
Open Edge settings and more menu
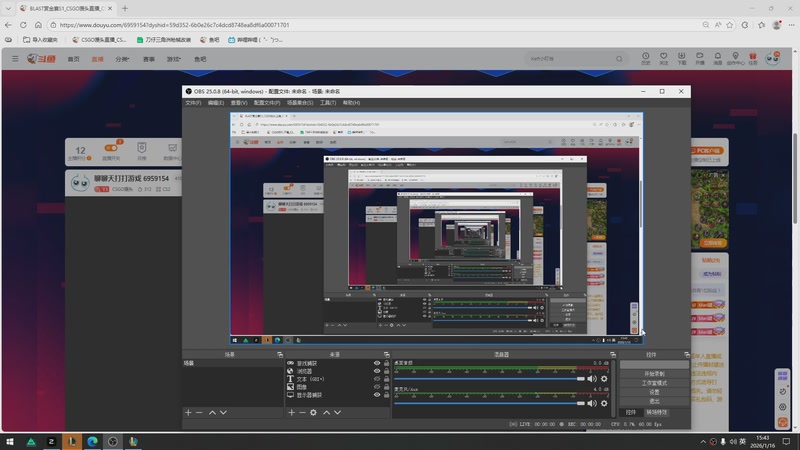pyautogui.click(x=791, y=24)
